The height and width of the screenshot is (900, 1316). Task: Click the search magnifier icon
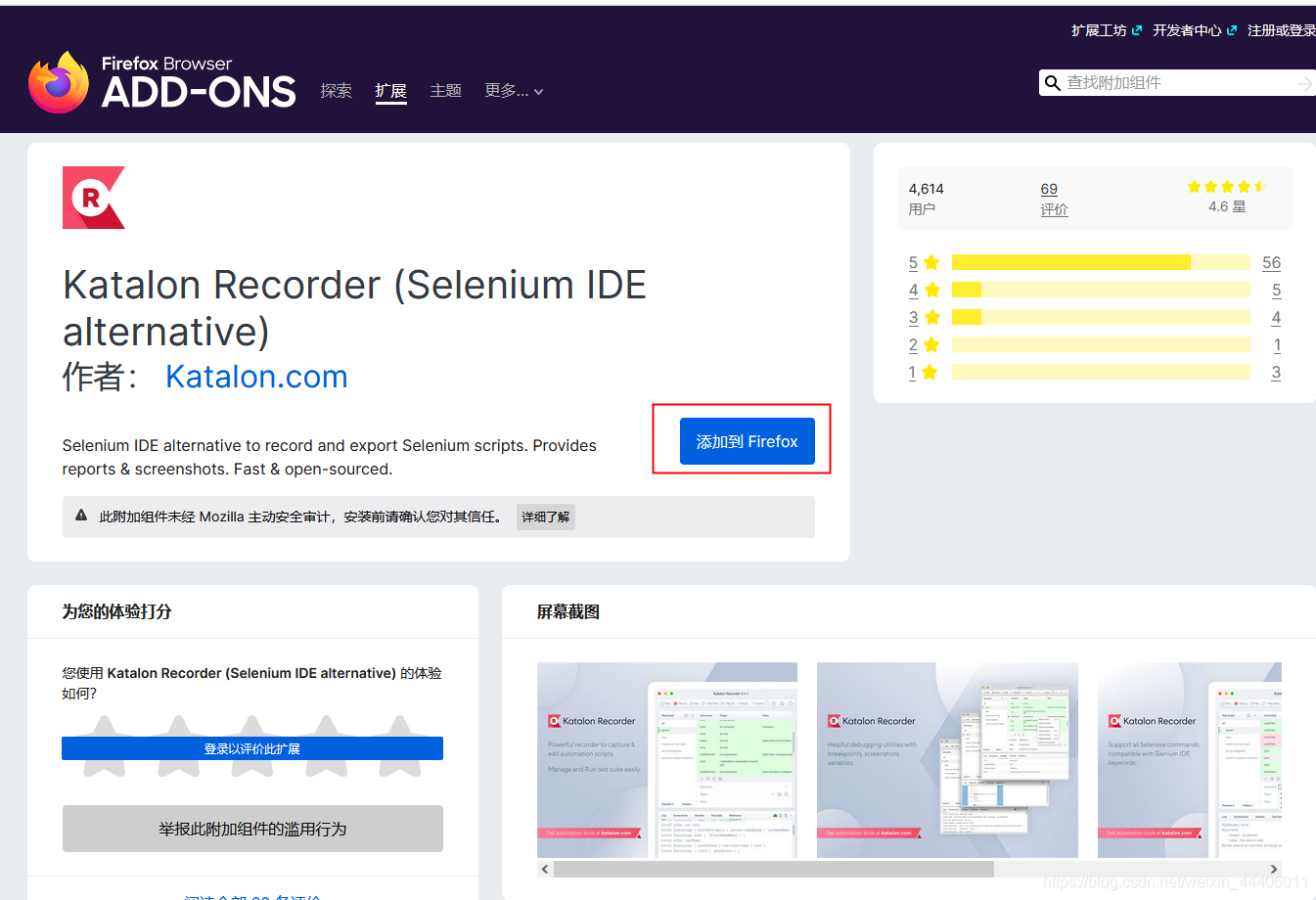click(x=1053, y=83)
